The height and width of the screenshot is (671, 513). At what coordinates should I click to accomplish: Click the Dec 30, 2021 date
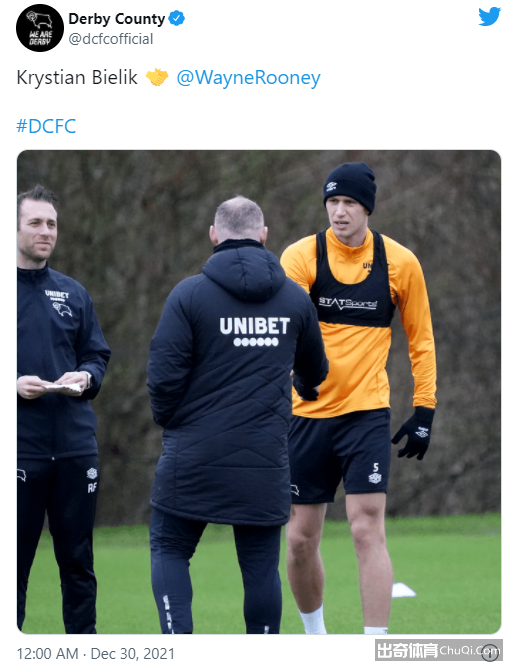[133, 654]
